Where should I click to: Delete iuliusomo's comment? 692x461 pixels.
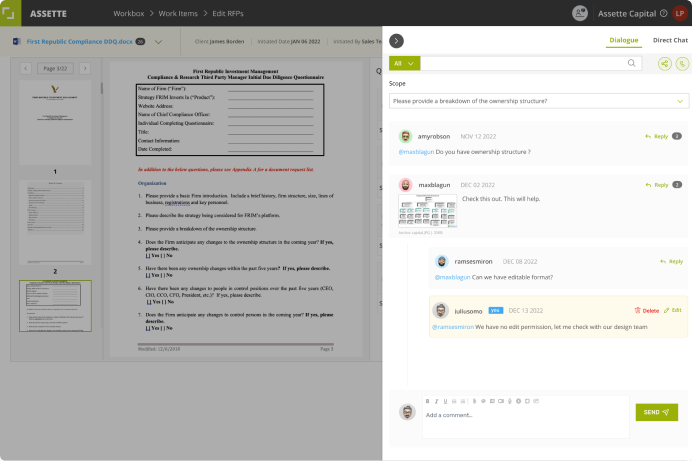click(647, 311)
